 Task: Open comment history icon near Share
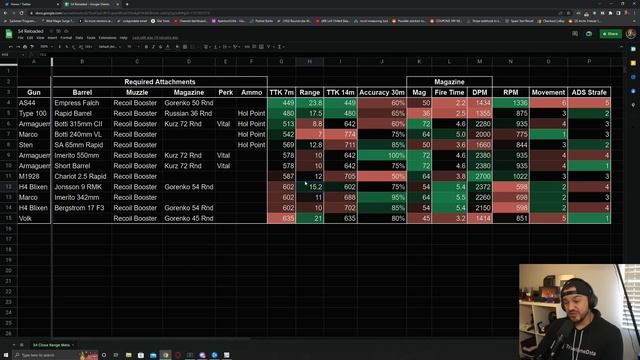click(x=575, y=34)
